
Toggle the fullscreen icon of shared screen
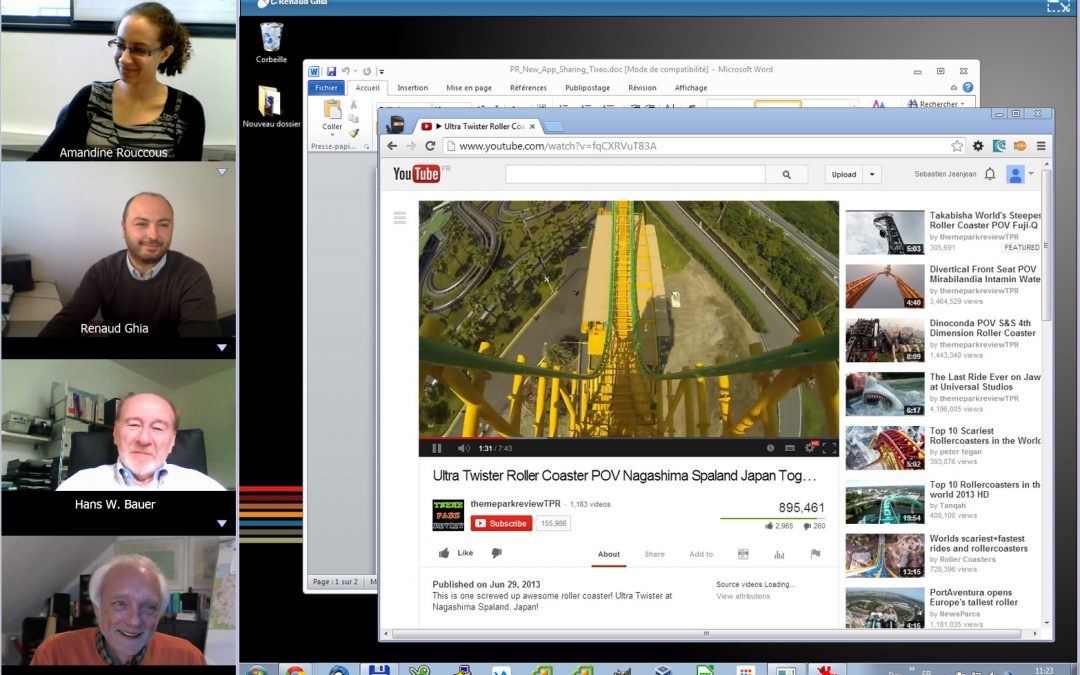click(x=1058, y=6)
